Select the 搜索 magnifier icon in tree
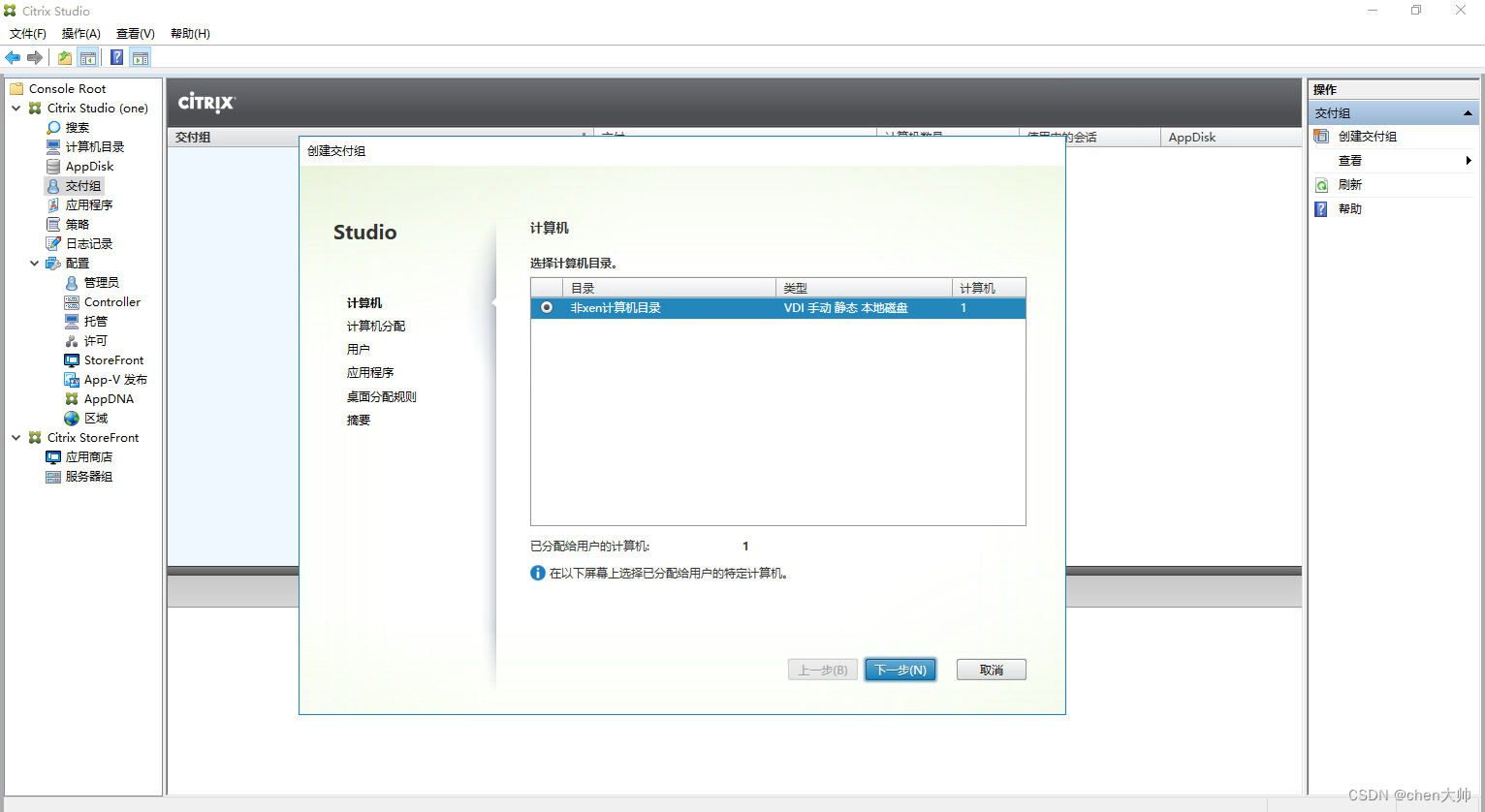The height and width of the screenshot is (812, 1485). (53, 127)
